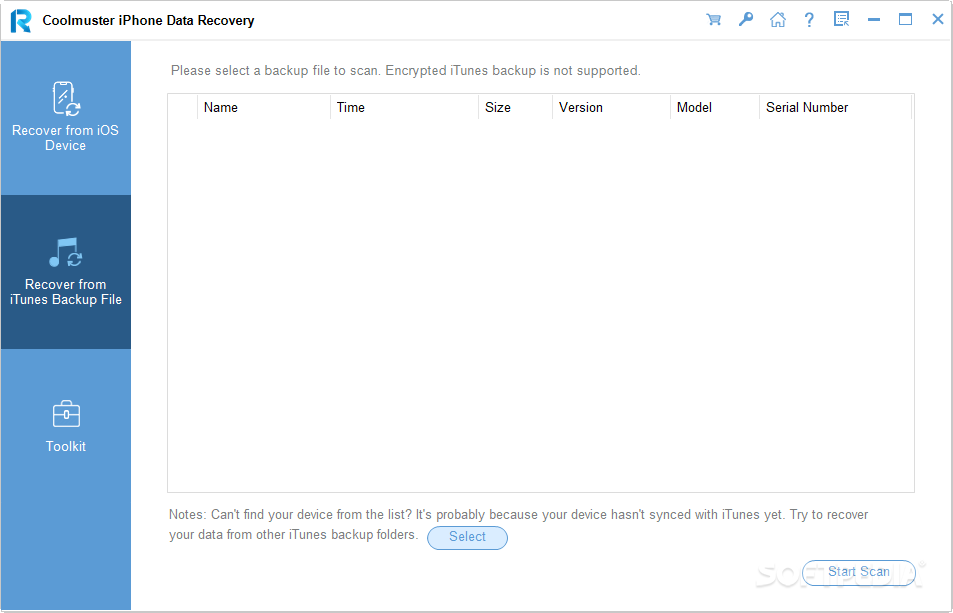
Task: Open help question mark icon
Action: [x=809, y=19]
